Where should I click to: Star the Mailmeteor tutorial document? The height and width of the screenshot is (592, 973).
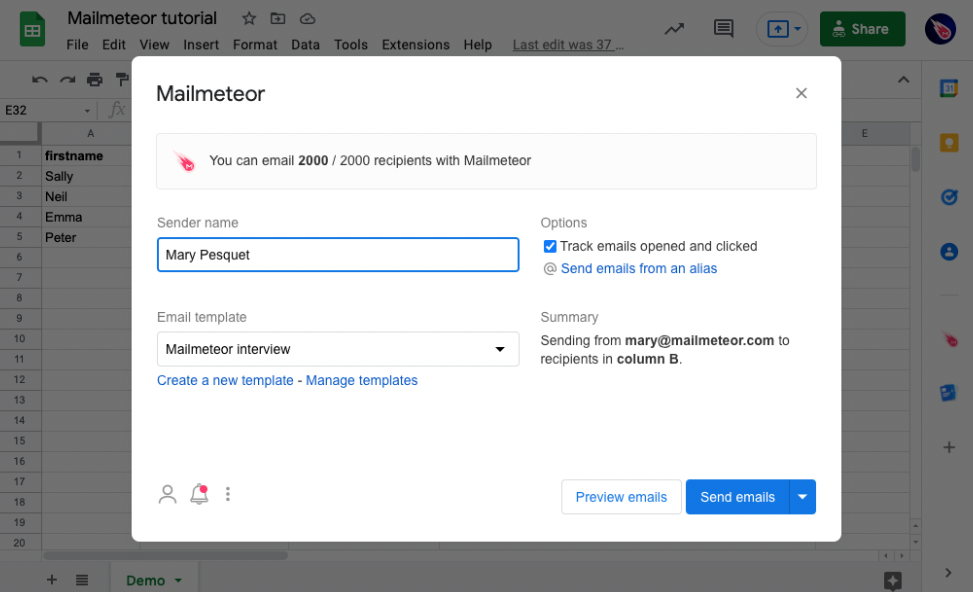(x=249, y=19)
